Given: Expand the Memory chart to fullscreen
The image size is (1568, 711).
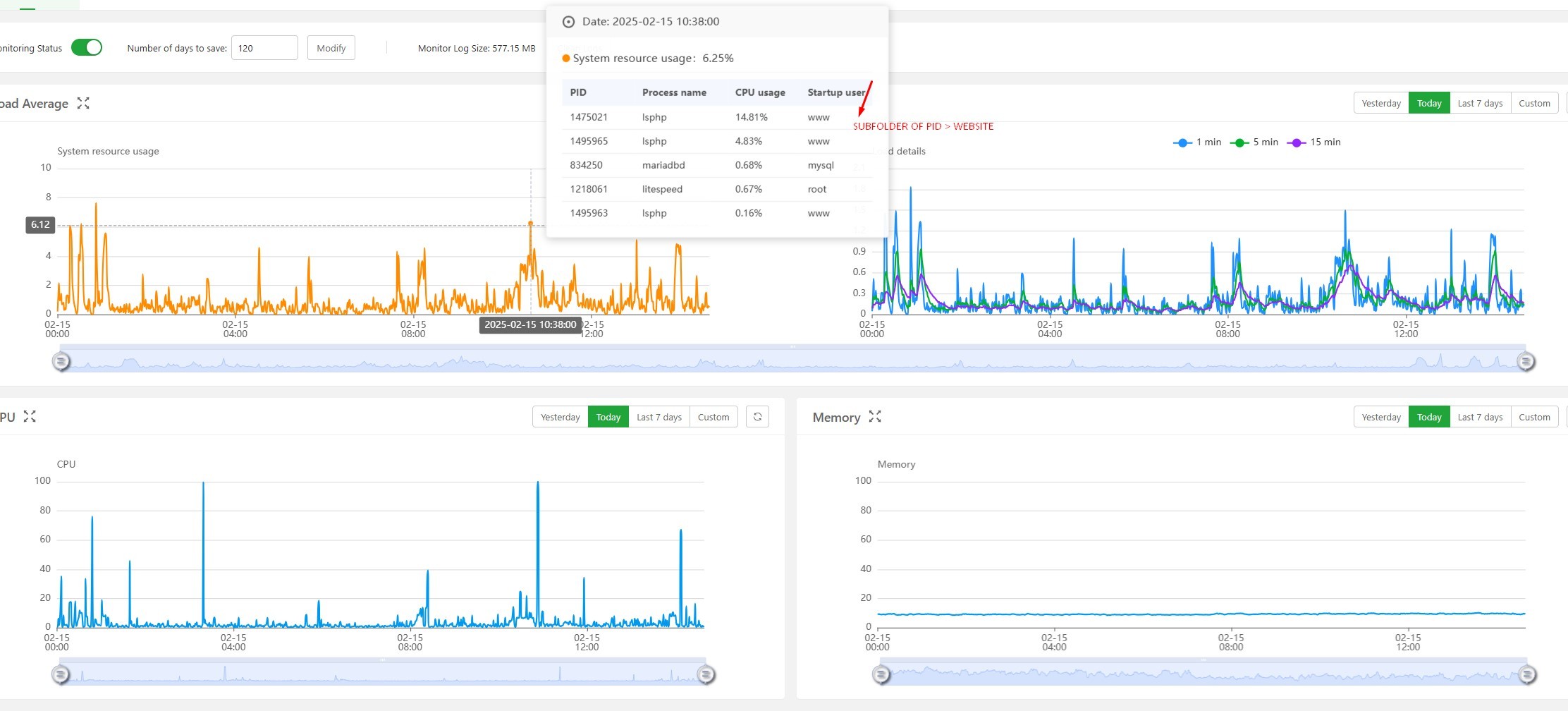Looking at the screenshot, I should coord(875,416).
